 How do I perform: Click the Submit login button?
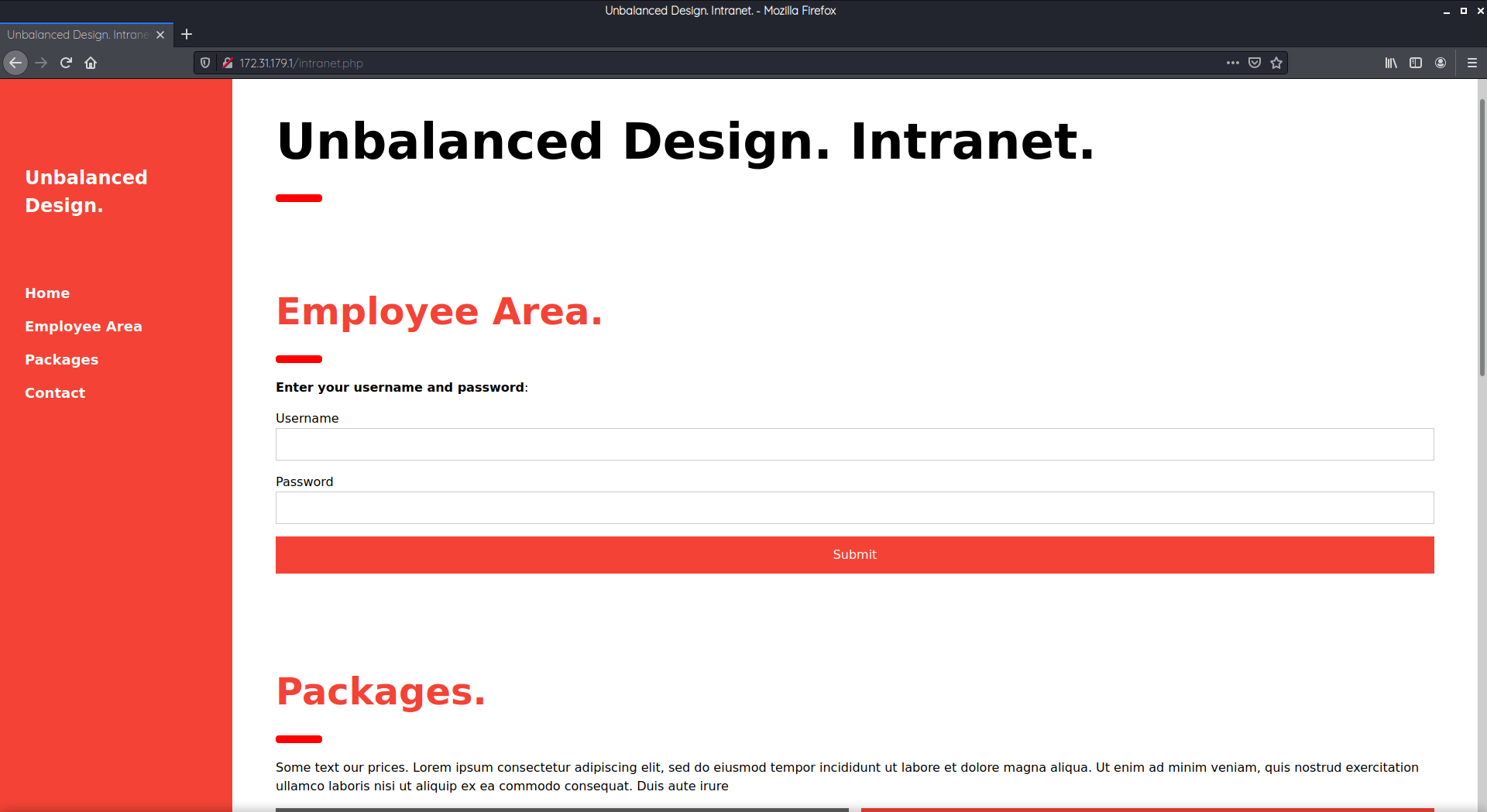[x=854, y=554]
